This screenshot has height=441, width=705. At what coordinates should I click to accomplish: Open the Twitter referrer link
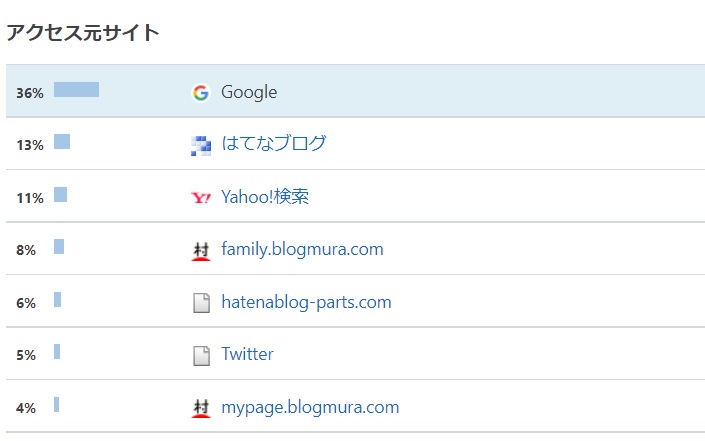pyautogui.click(x=247, y=354)
